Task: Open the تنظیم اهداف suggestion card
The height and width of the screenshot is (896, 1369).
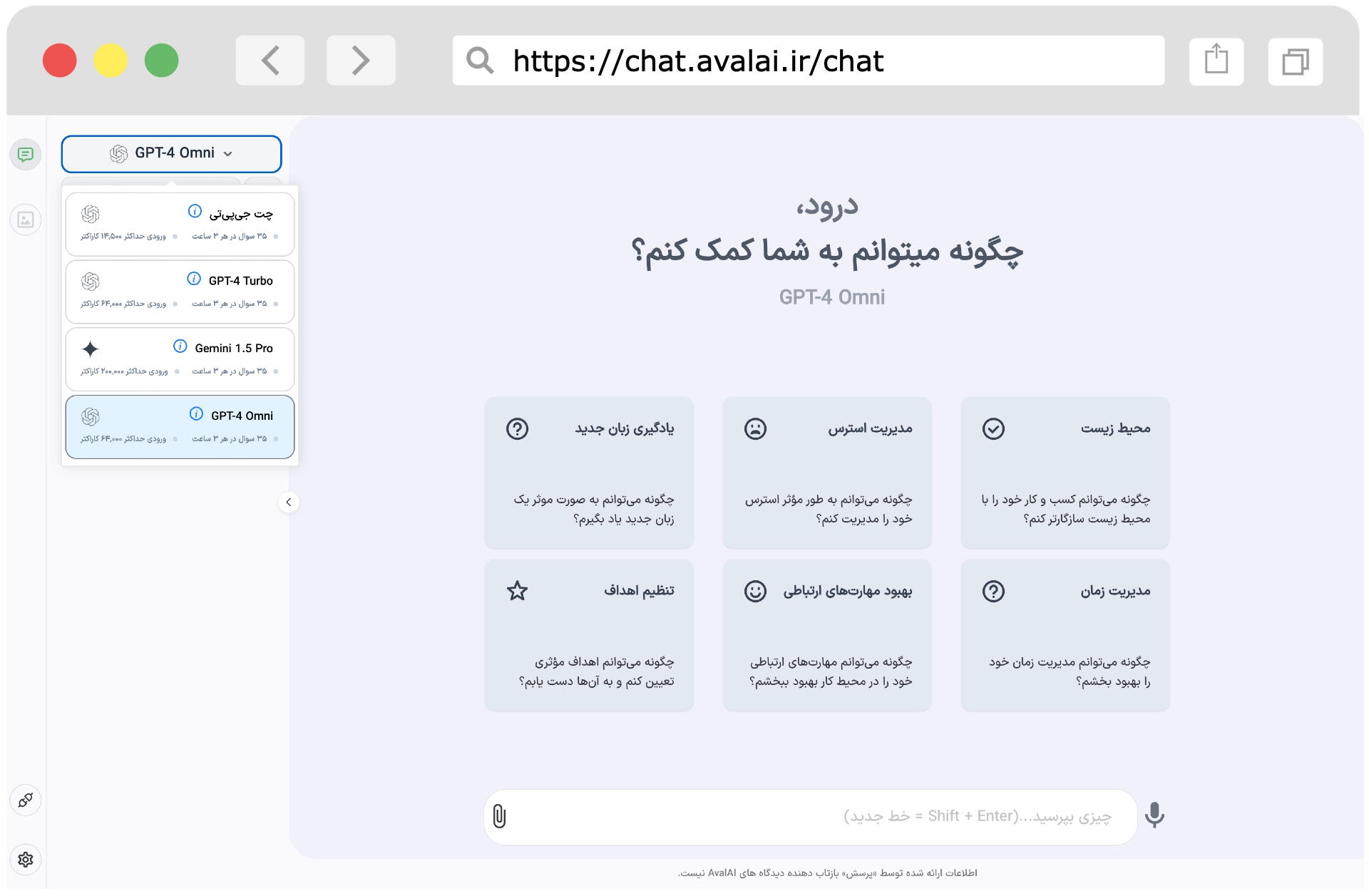Action: (589, 636)
